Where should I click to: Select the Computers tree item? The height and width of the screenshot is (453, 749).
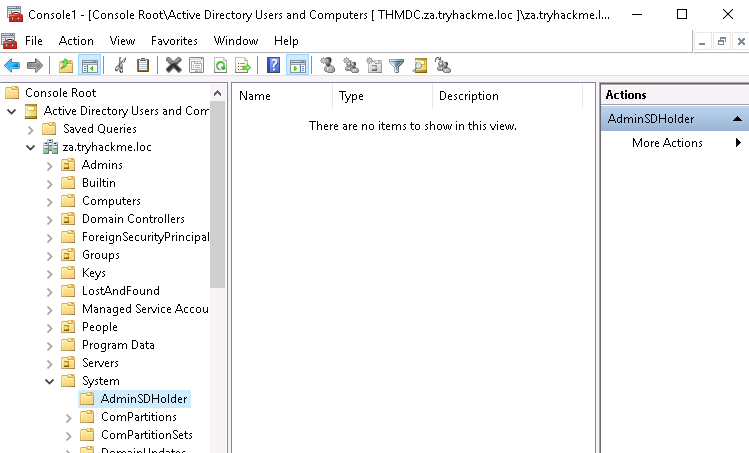tap(111, 201)
